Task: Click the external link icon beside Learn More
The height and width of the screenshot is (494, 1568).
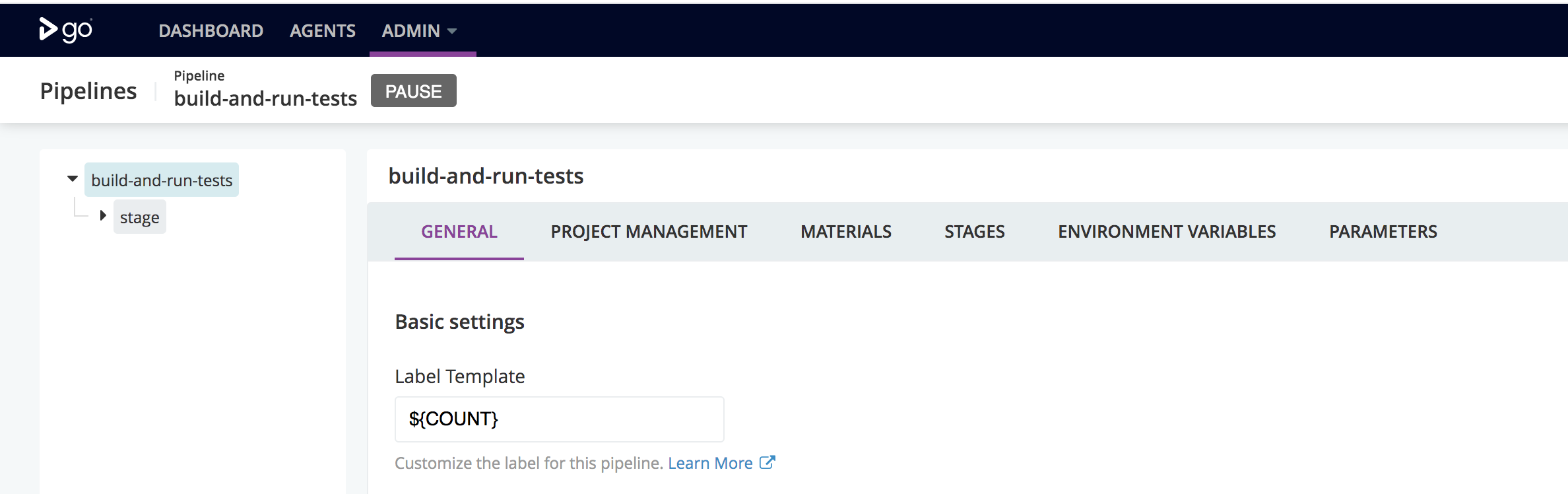Action: pyautogui.click(x=767, y=462)
